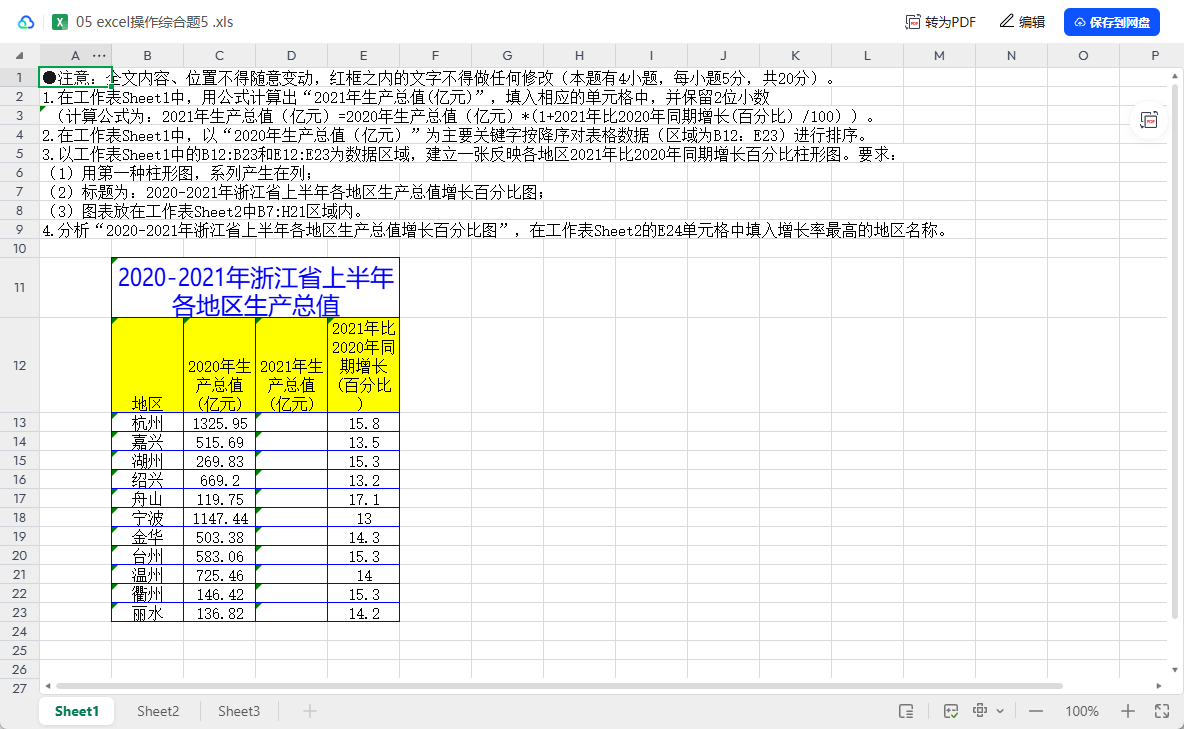The image size is (1184, 729).
Task: Select the 杭州 cell in the data table
Action: point(147,422)
